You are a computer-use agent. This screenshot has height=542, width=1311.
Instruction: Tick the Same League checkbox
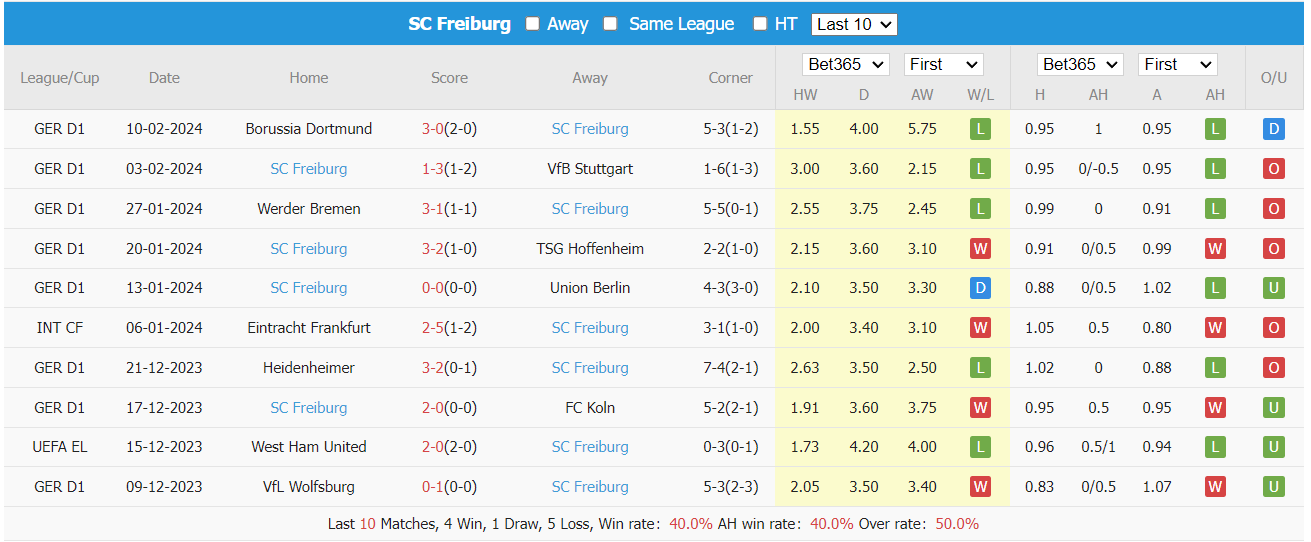pos(610,24)
